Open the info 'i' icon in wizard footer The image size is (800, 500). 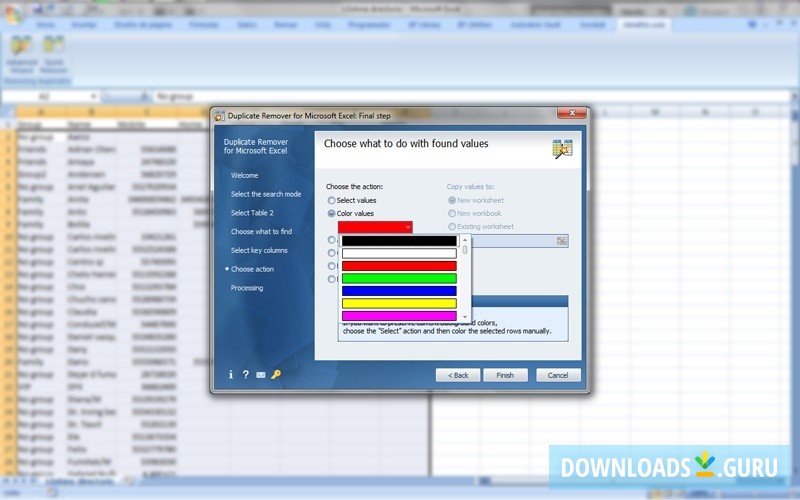coord(231,374)
